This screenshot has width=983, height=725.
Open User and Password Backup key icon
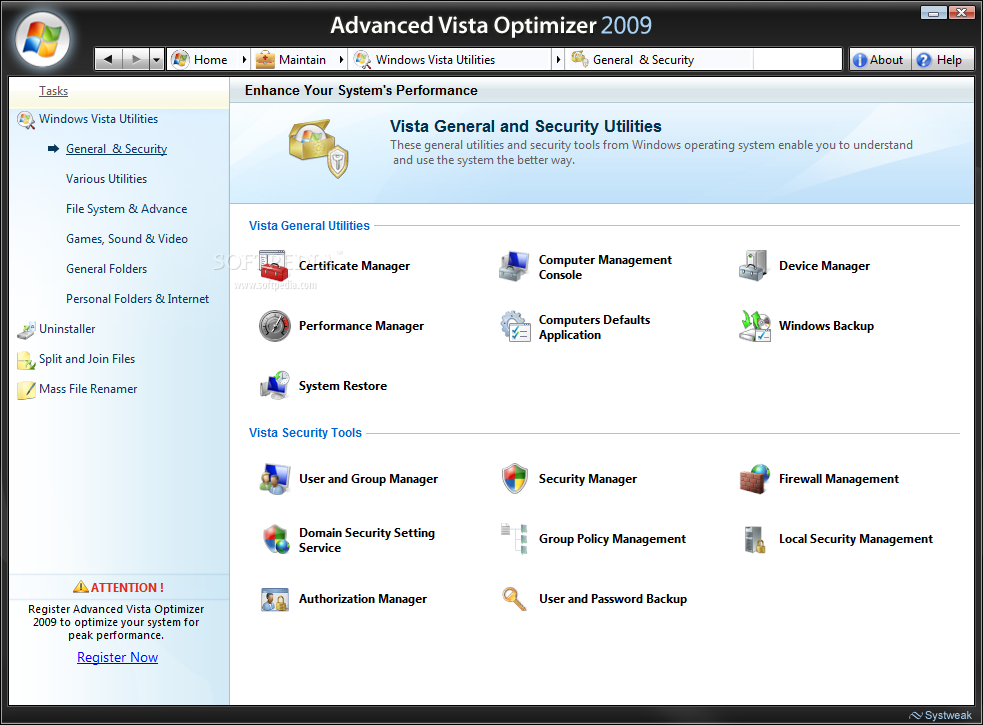coord(514,599)
